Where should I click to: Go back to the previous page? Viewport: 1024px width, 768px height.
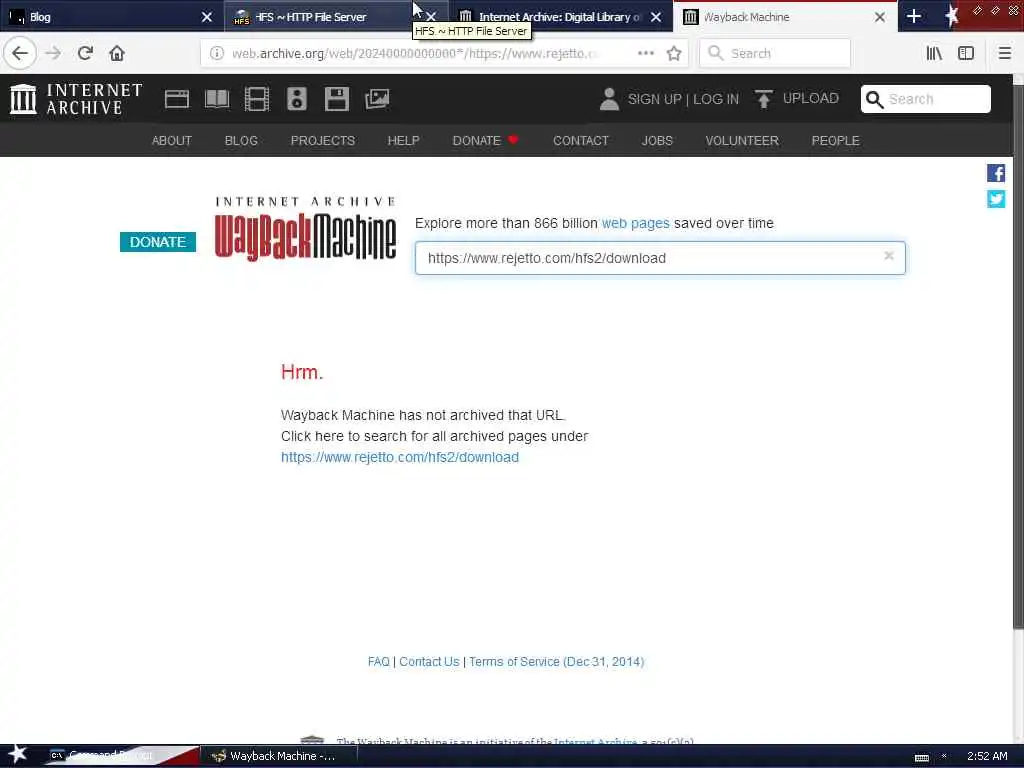pos(20,53)
